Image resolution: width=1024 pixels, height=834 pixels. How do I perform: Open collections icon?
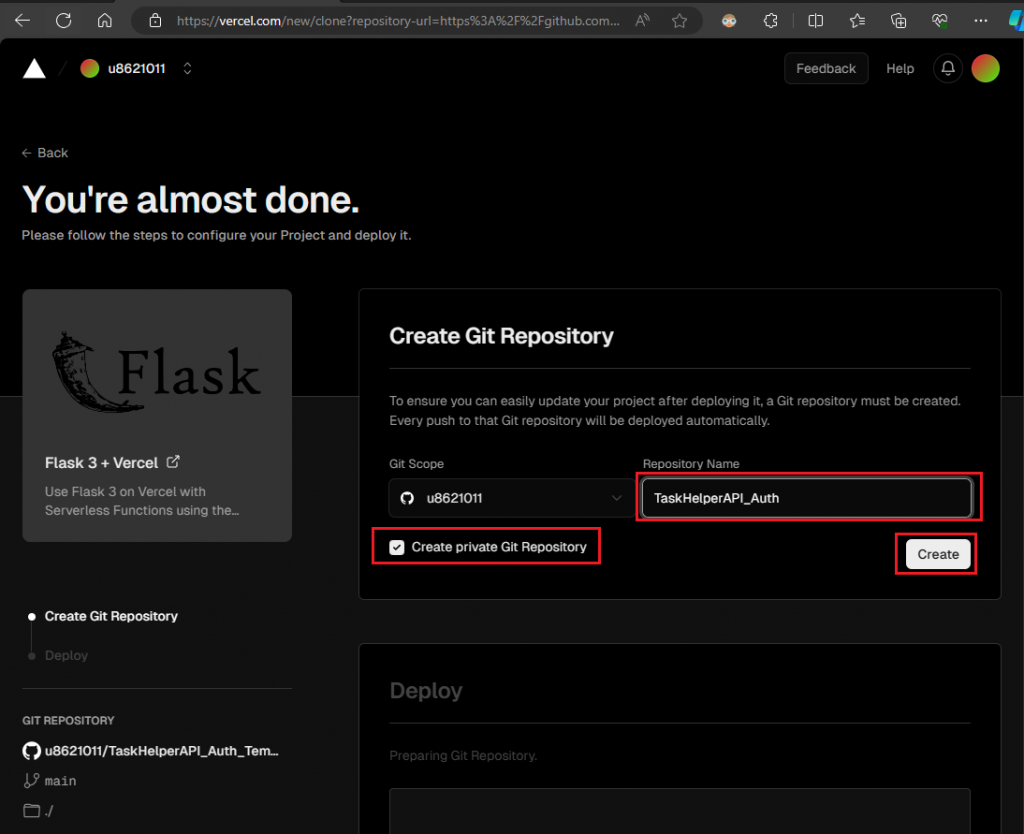(899, 21)
